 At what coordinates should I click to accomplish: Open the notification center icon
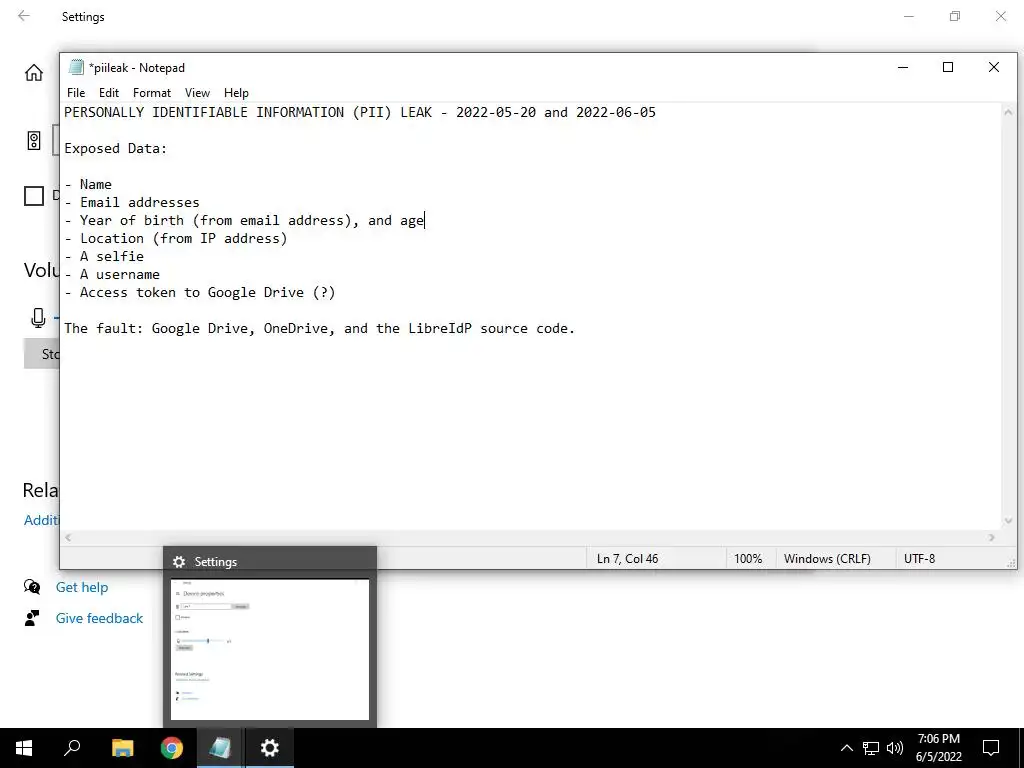991,748
